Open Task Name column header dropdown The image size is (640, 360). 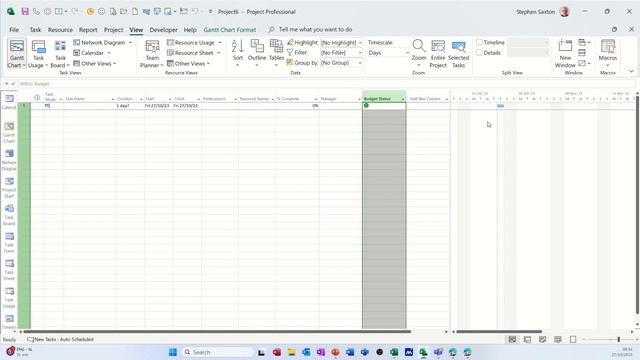pos(113,99)
